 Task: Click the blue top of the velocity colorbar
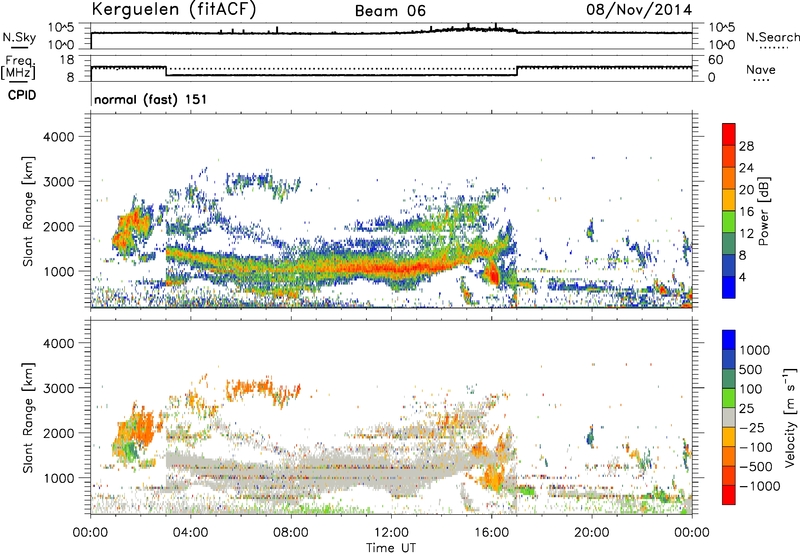(729, 340)
